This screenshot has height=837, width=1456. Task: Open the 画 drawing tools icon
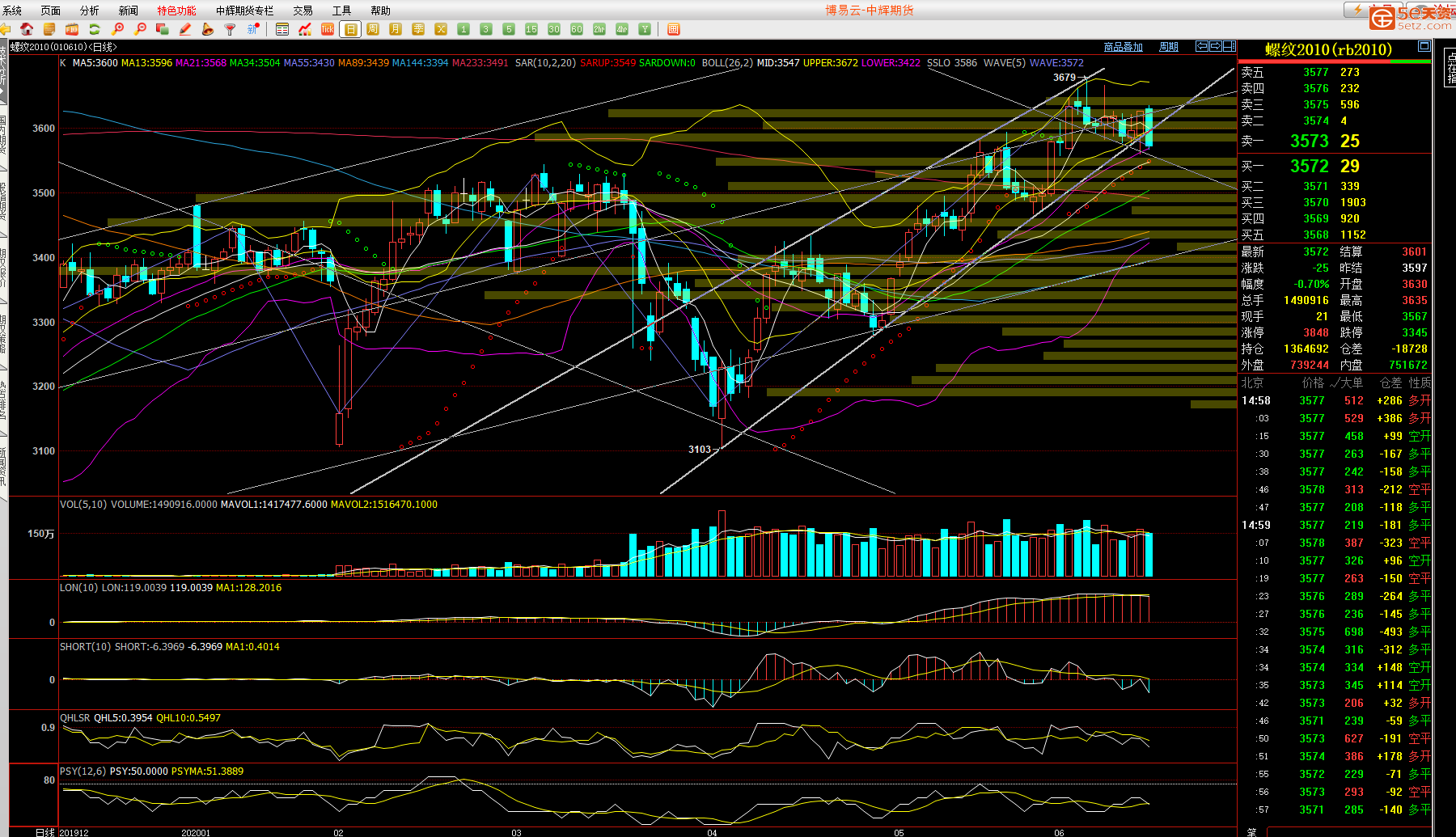coord(674,29)
